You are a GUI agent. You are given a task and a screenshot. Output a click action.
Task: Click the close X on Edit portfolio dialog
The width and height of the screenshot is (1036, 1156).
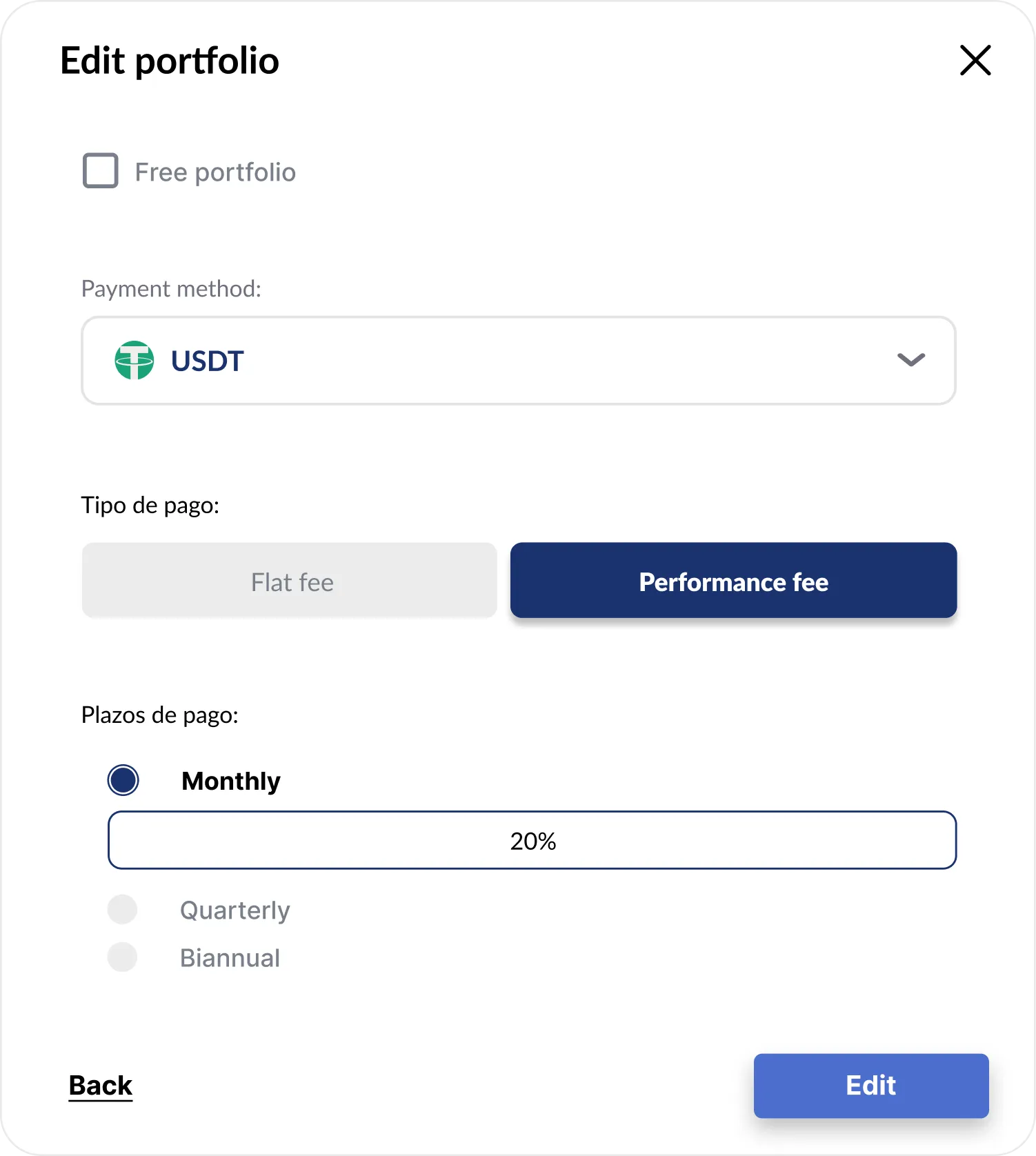tap(975, 61)
